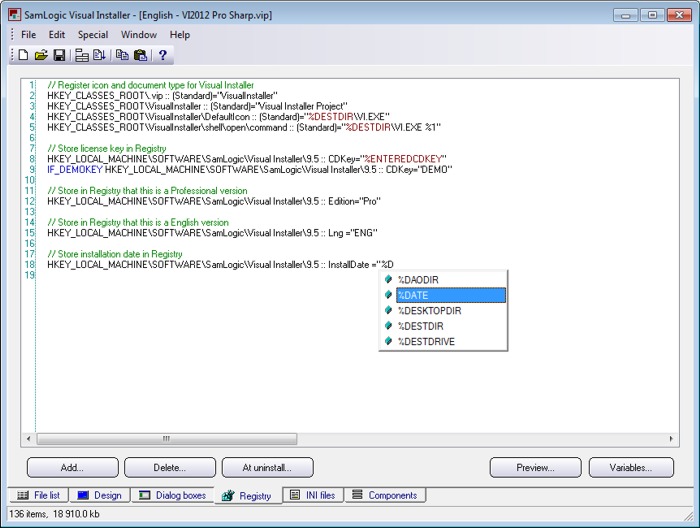This screenshot has height=528, width=700.
Task: Open the Edit menu
Action: (57, 35)
